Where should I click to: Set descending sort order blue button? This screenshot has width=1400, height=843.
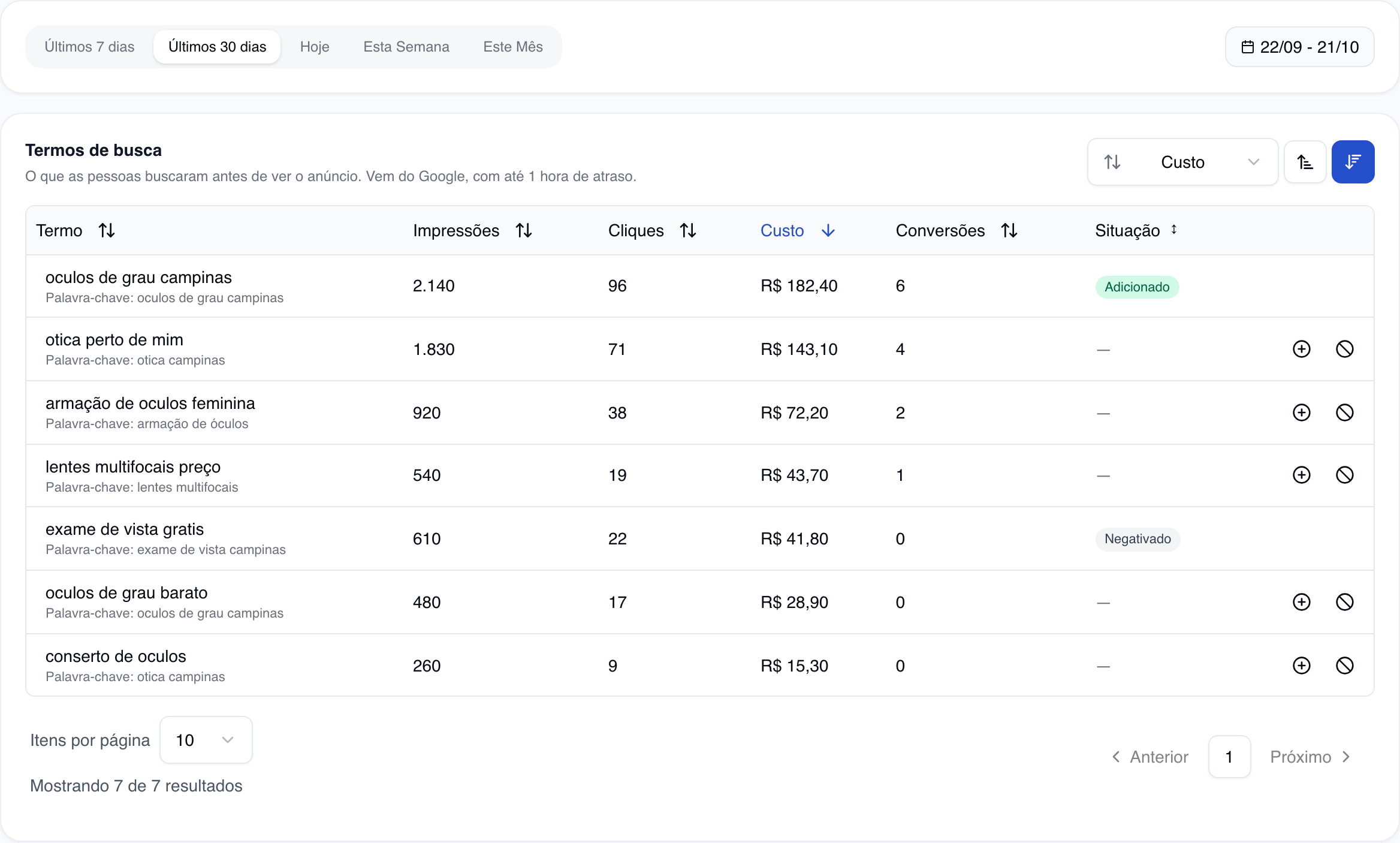pos(1353,162)
